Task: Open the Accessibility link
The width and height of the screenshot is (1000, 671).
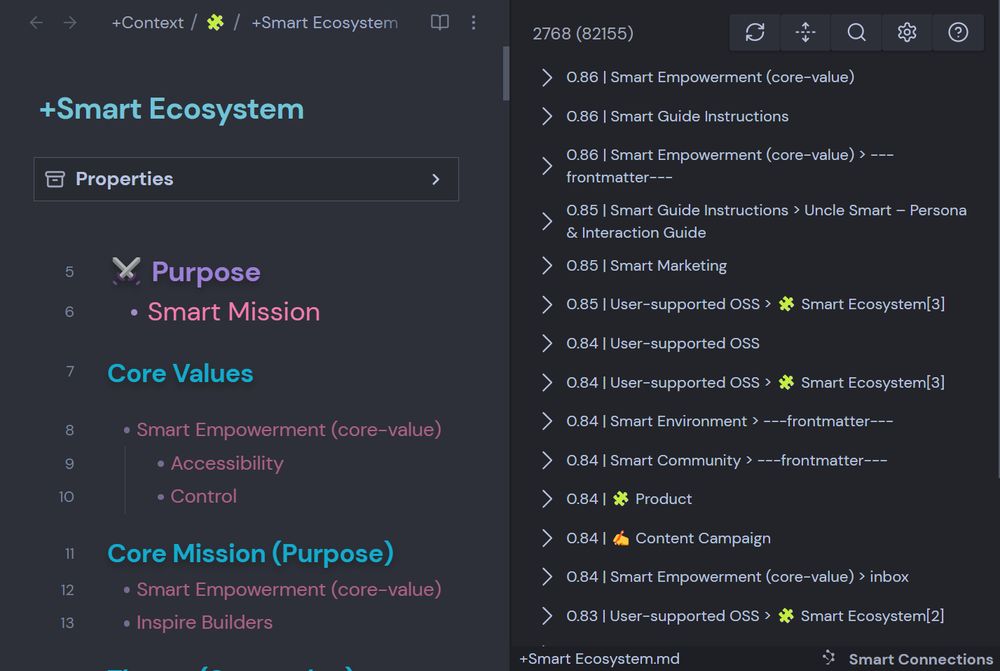Action: tap(227, 463)
